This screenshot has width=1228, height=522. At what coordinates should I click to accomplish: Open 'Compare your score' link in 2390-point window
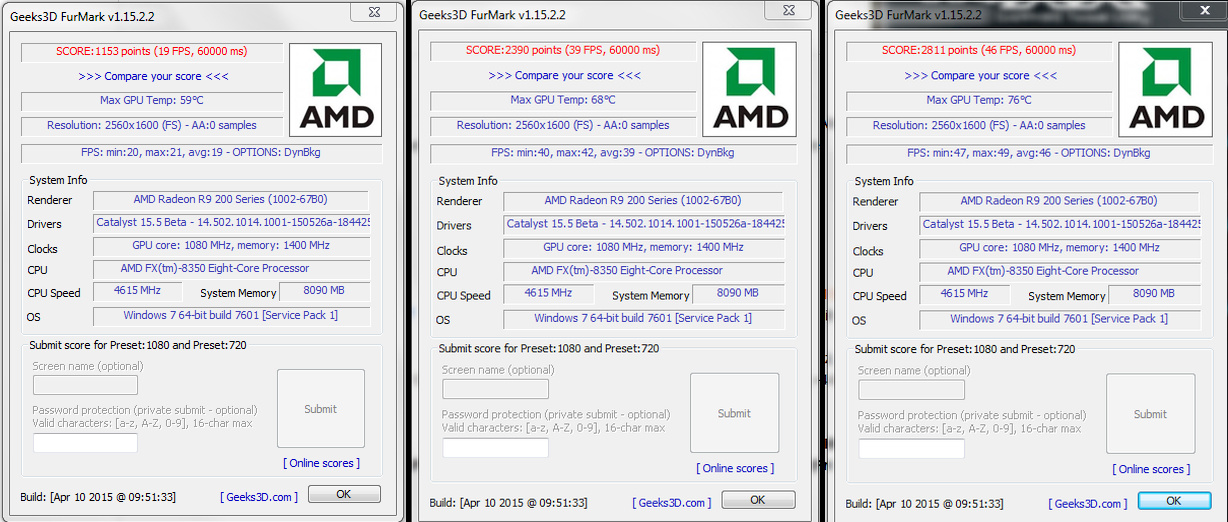[565, 75]
